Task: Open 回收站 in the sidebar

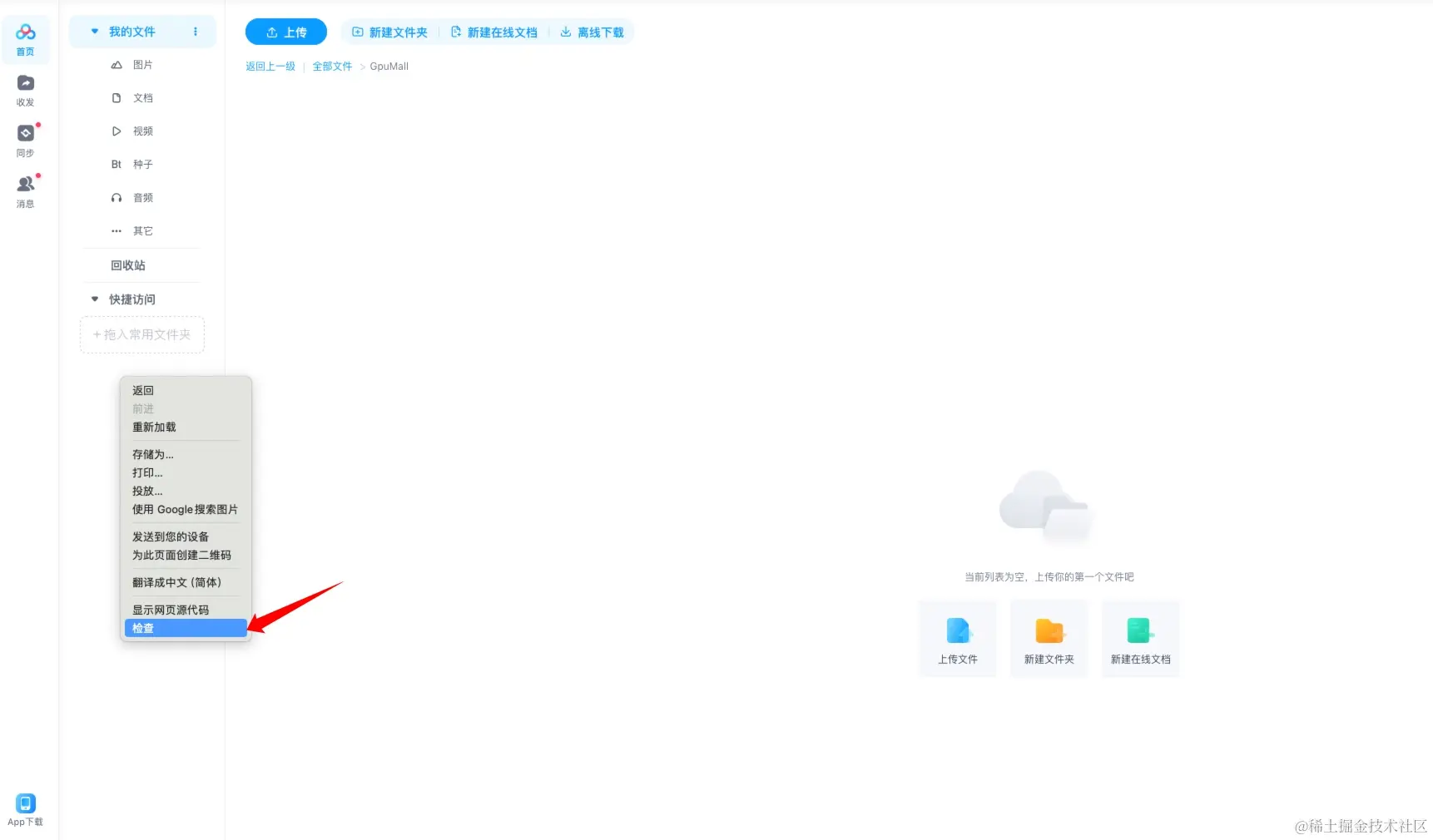Action: 128,265
